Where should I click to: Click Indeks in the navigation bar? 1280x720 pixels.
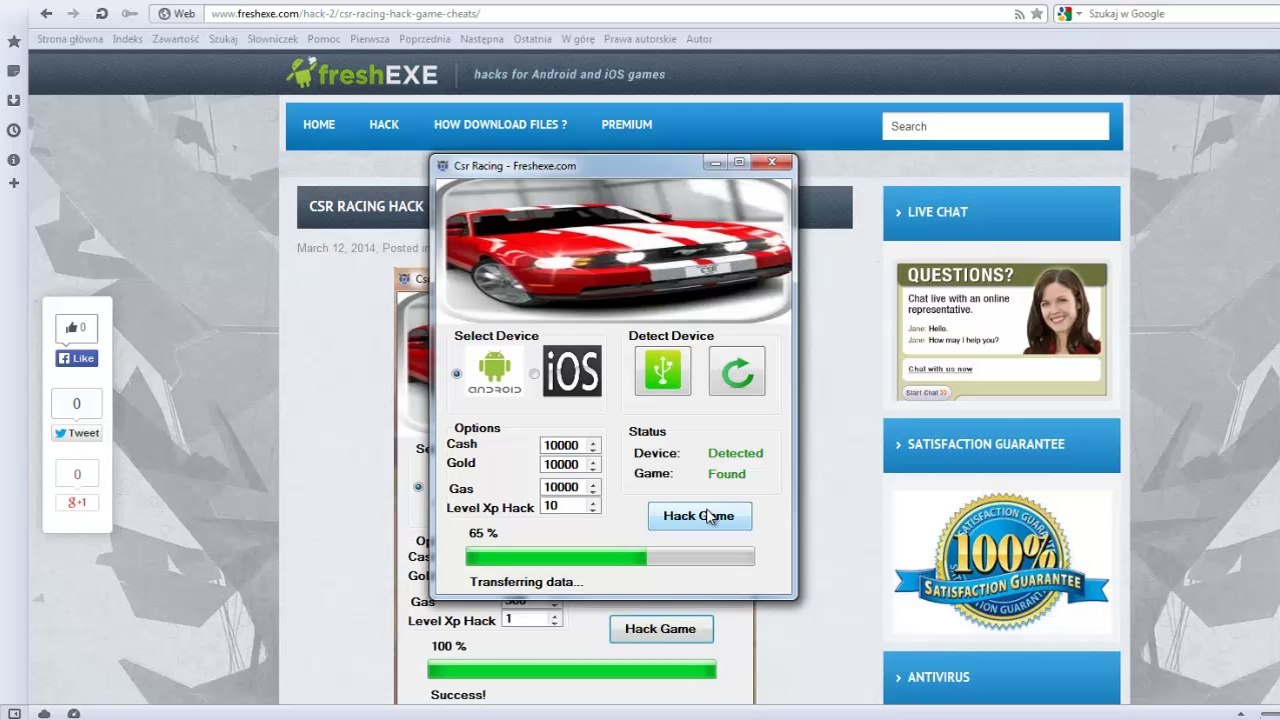point(128,39)
